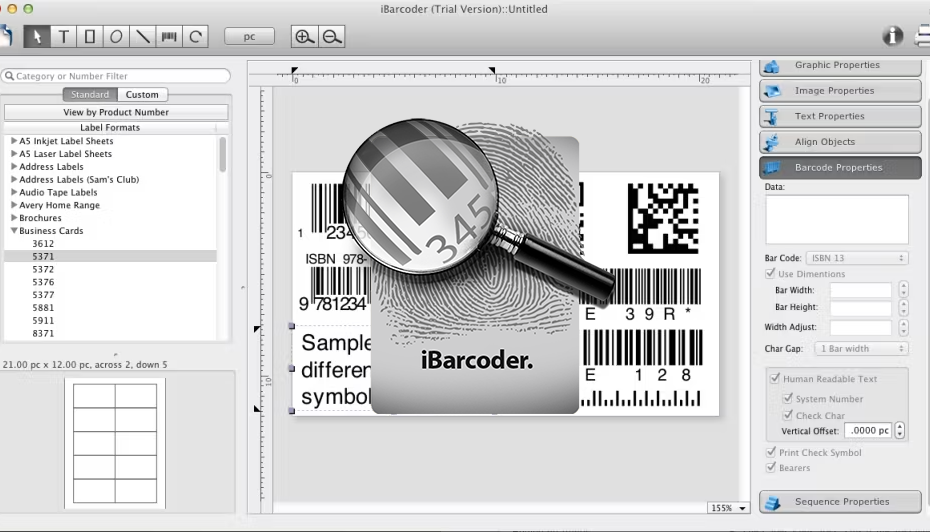Expand Avery Home Range

point(14,205)
